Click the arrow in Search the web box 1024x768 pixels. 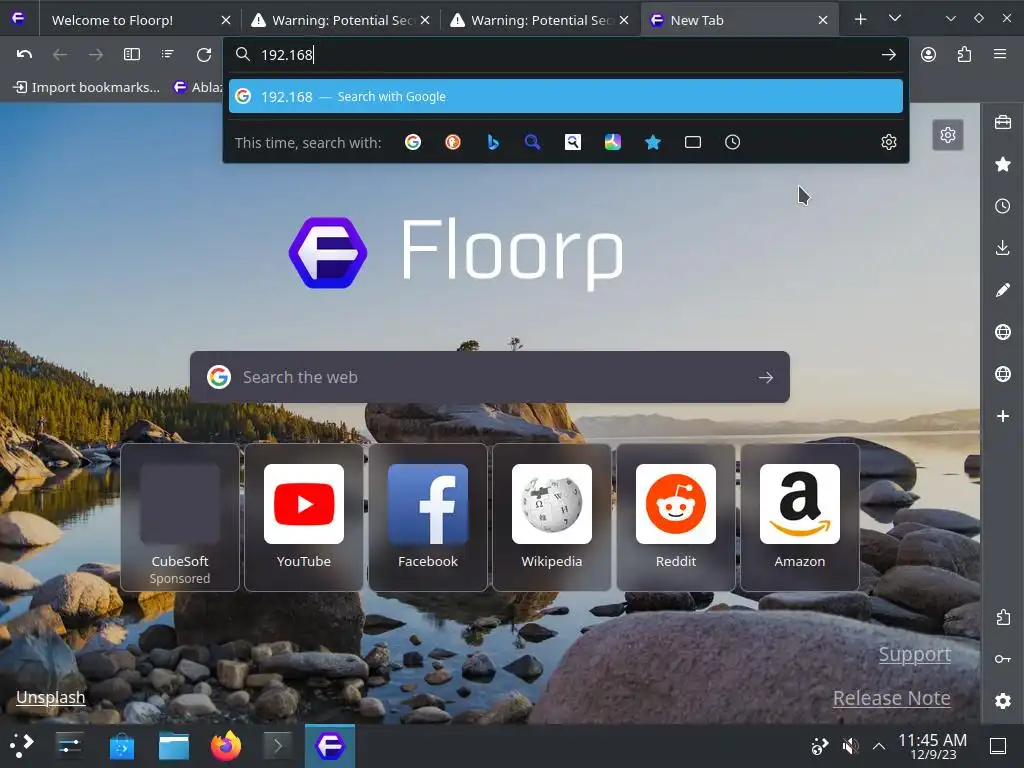tap(765, 377)
